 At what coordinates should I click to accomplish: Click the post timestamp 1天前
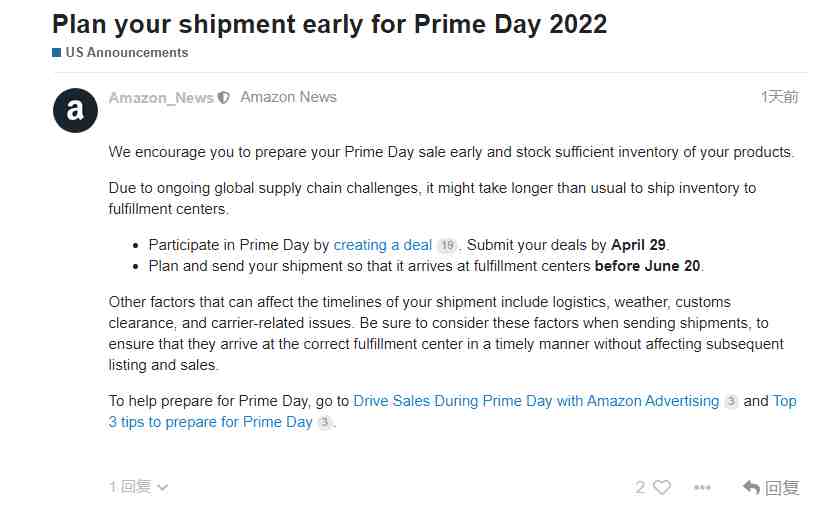tap(780, 97)
